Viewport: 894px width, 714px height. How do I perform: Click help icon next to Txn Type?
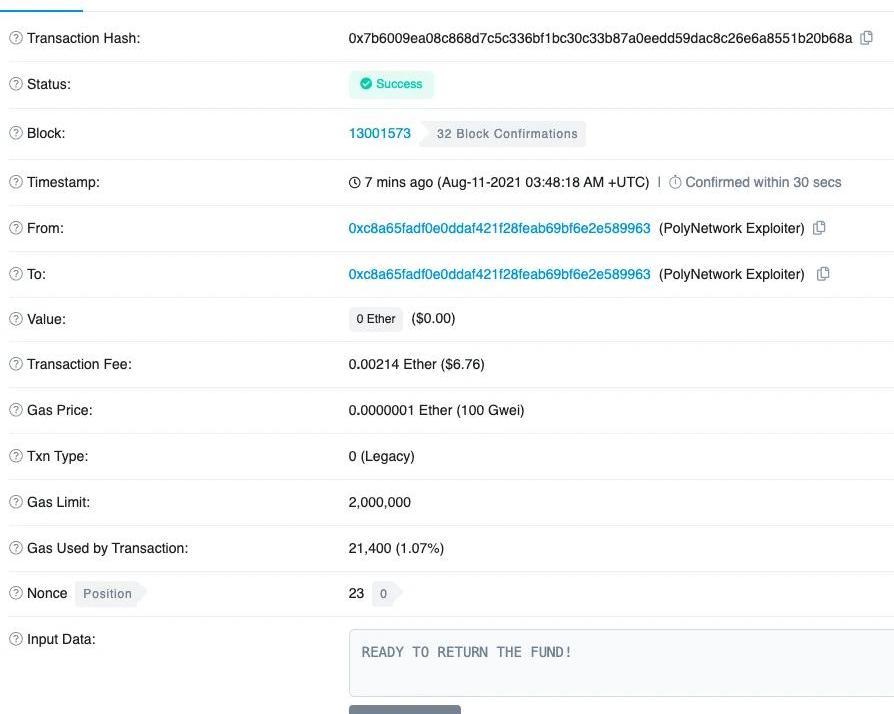pos(16,456)
